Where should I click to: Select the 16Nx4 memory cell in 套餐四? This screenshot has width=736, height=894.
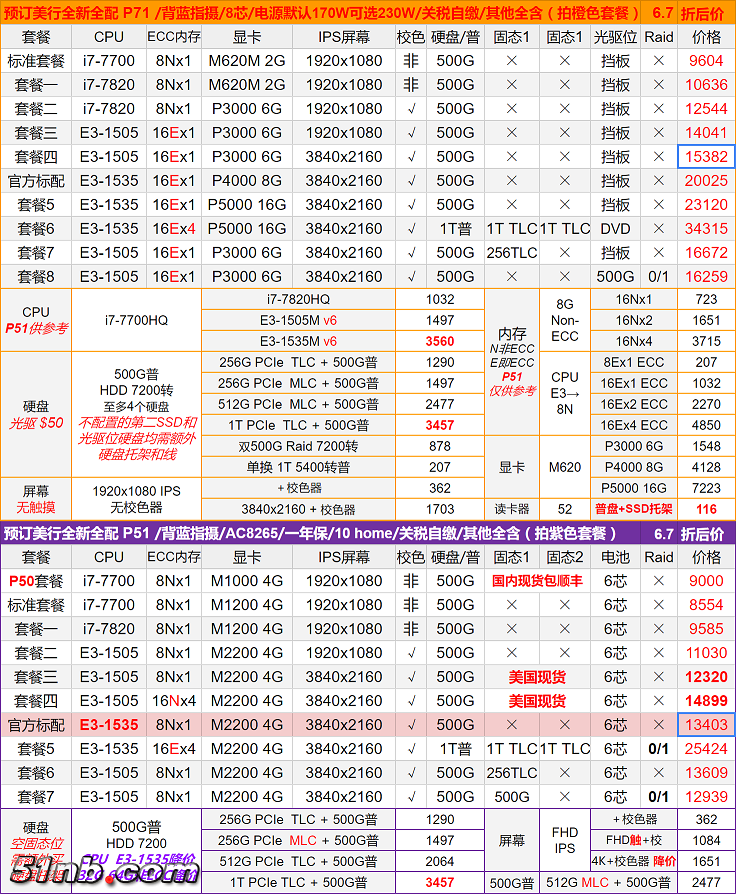(x=173, y=701)
